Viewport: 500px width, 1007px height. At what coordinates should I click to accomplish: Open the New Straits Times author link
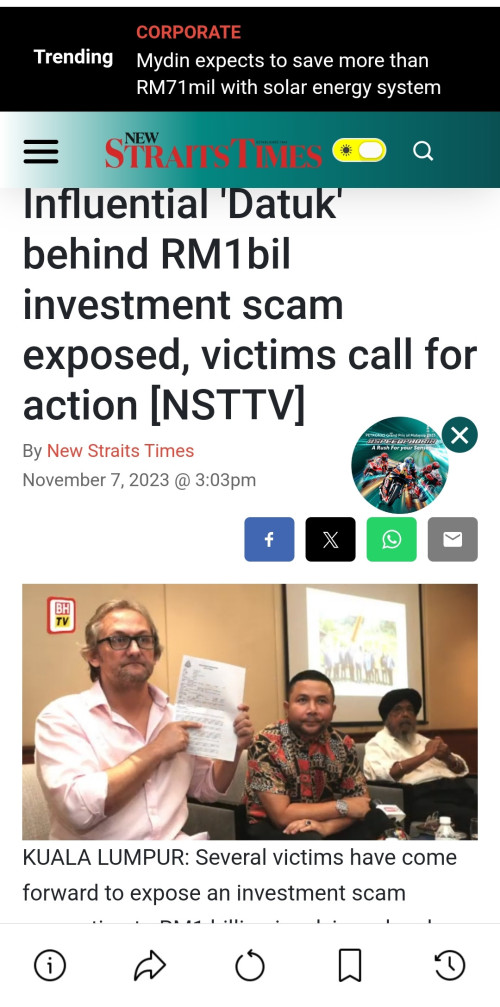pyautogui.click(x=120, y=451)
